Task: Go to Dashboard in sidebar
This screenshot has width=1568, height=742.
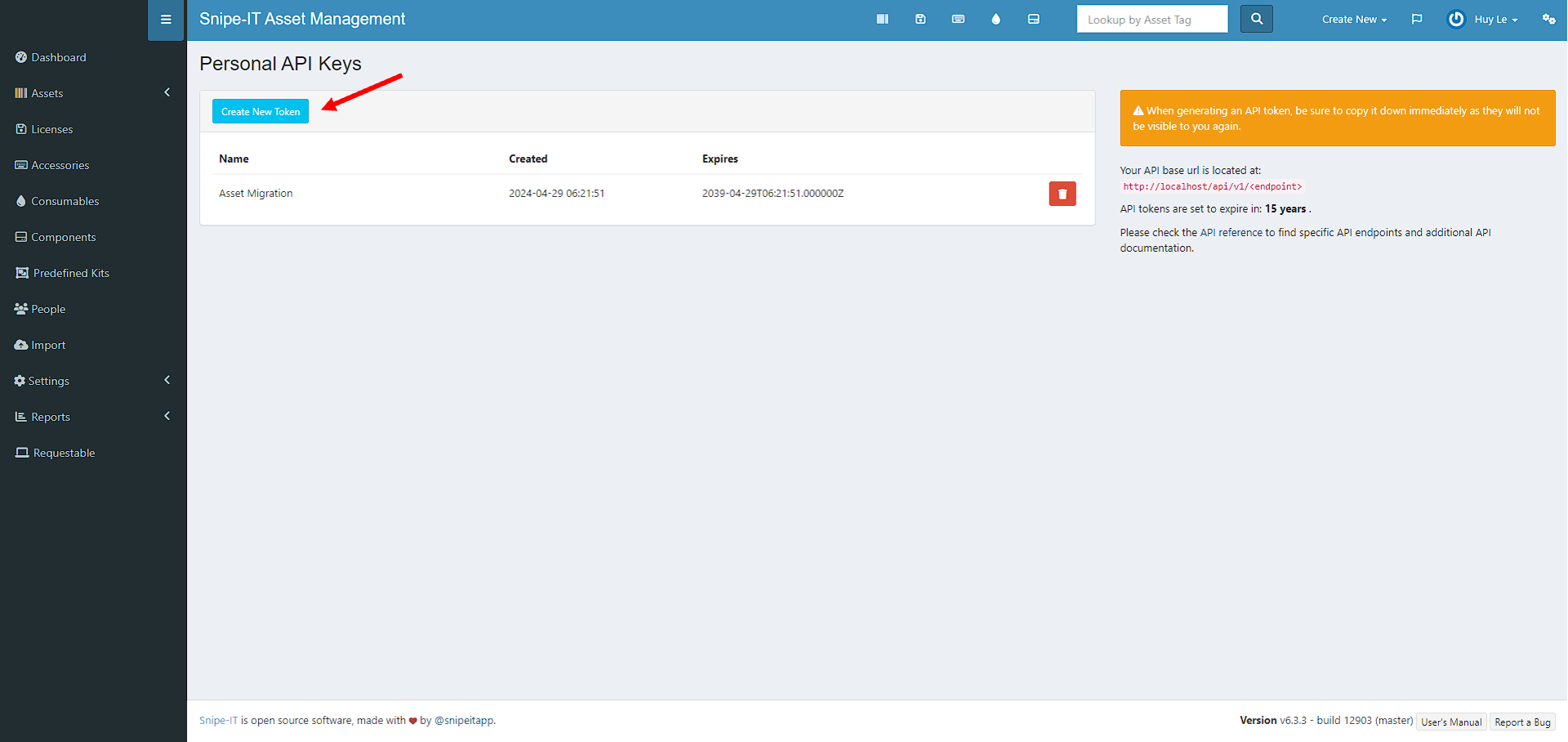Action: [x=58, y=57]
